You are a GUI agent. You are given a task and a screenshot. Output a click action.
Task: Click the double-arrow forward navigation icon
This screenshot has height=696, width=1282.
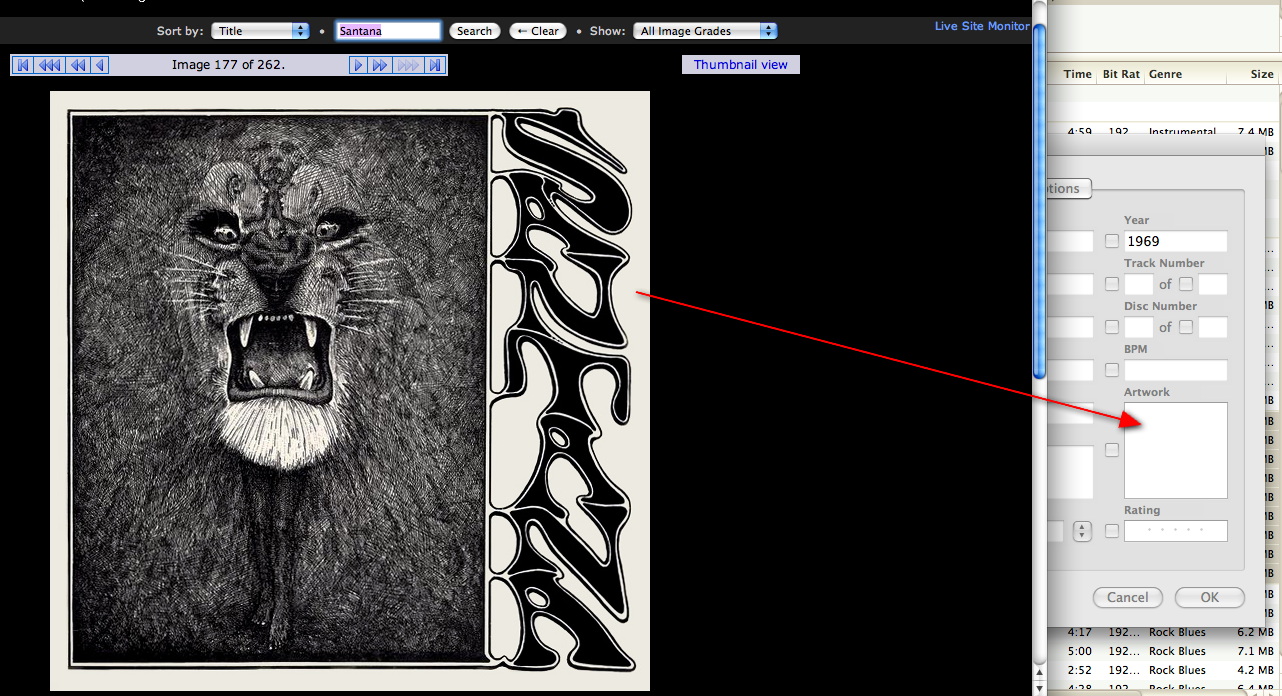pos(380,65)
